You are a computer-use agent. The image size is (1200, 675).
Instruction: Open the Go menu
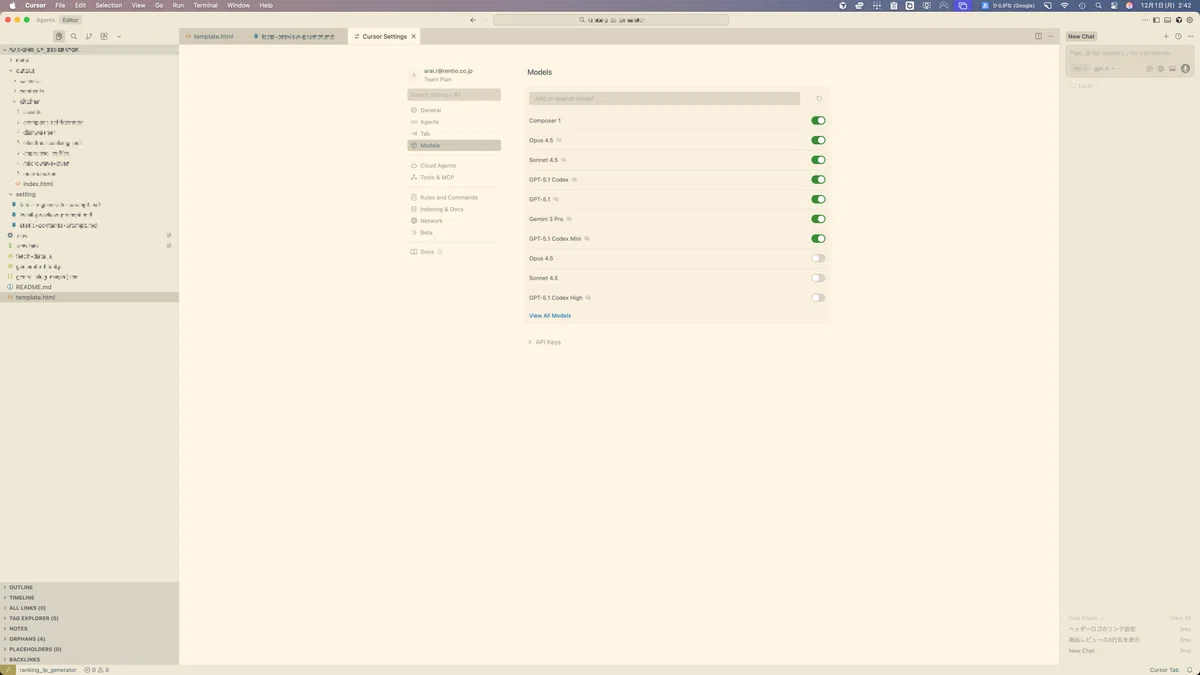click(x=159, y=5)
